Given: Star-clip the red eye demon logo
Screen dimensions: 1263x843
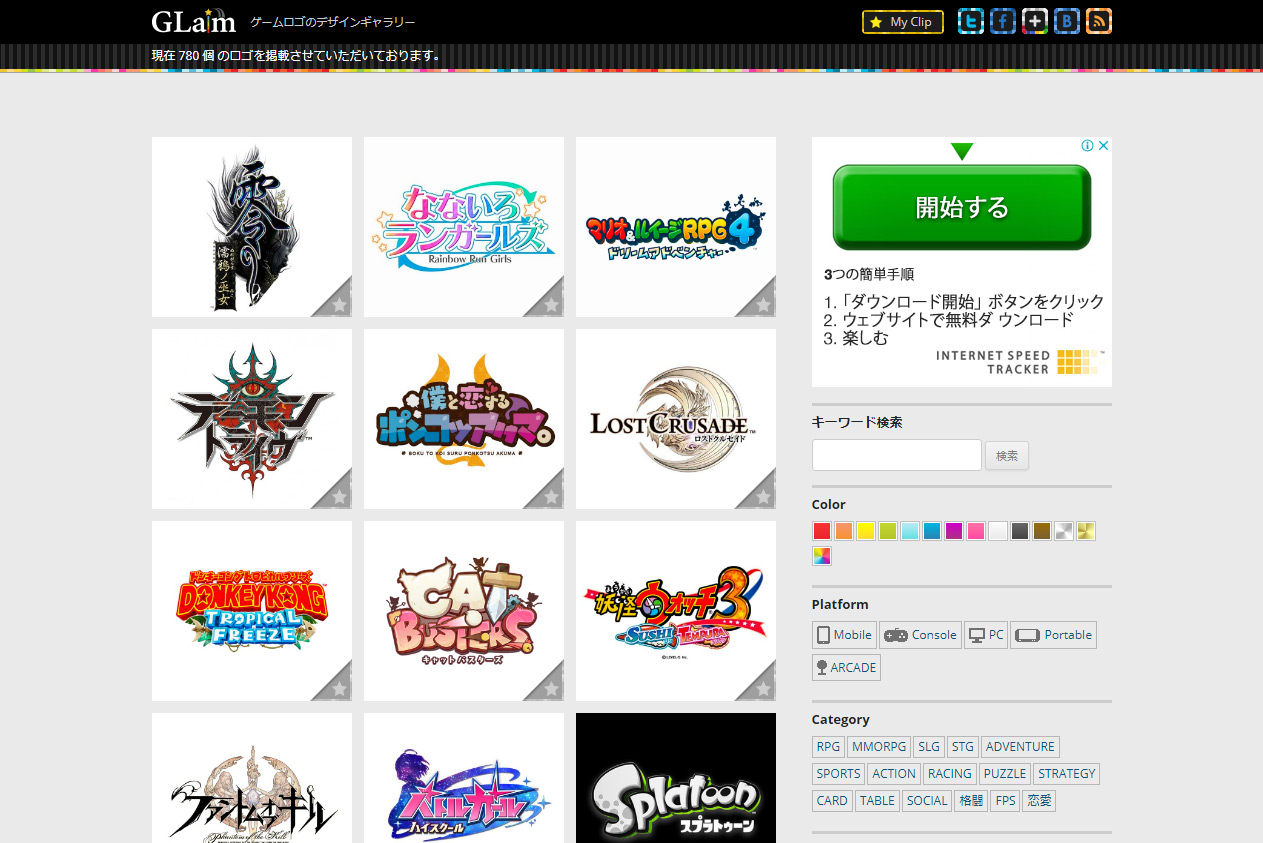Looking at the screenshot, I should click(x=338, y=495).
